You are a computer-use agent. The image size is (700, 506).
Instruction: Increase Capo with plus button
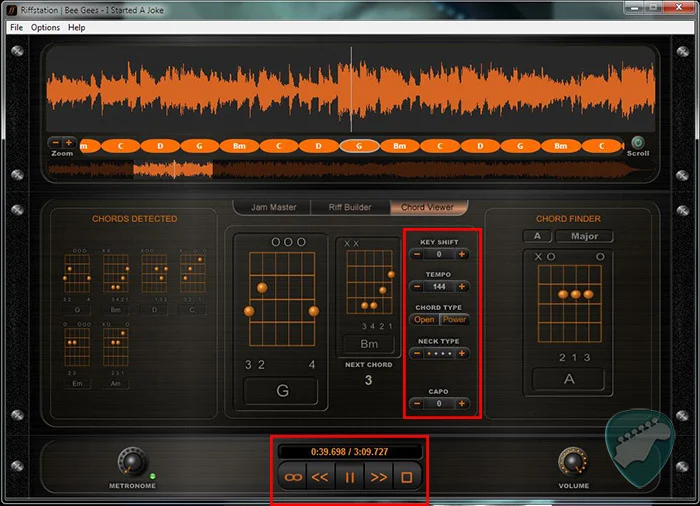462,404
